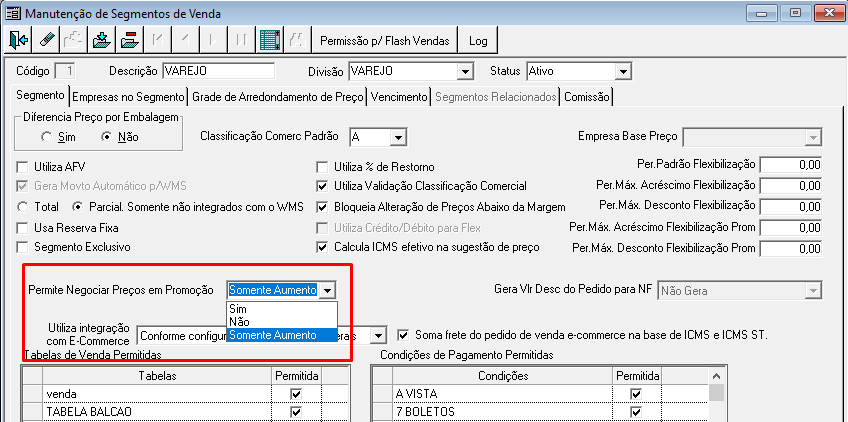Click the previous record navigation icon

[186, 40]
